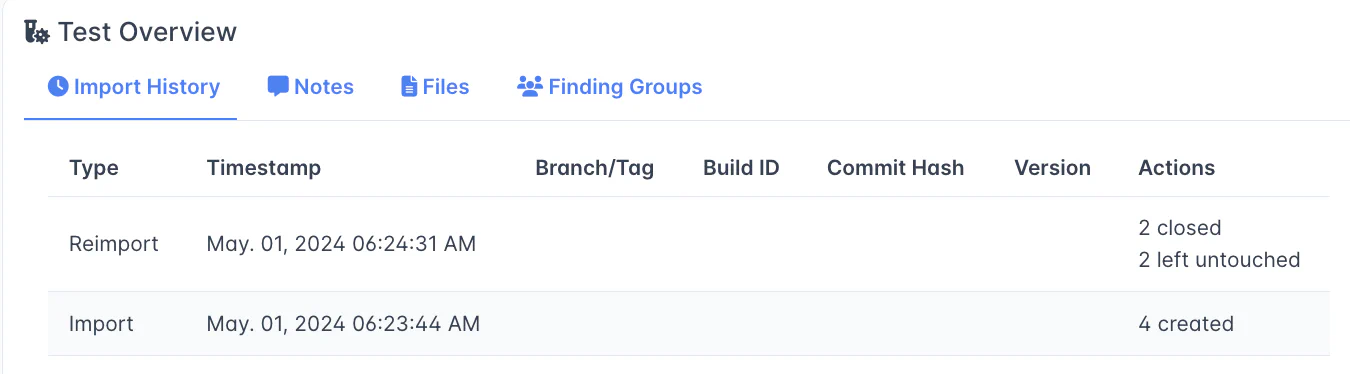The width and height of the screenshot is (1350, 374).
Task: Select the Import row showing 4 created
Action: (689, 324)
